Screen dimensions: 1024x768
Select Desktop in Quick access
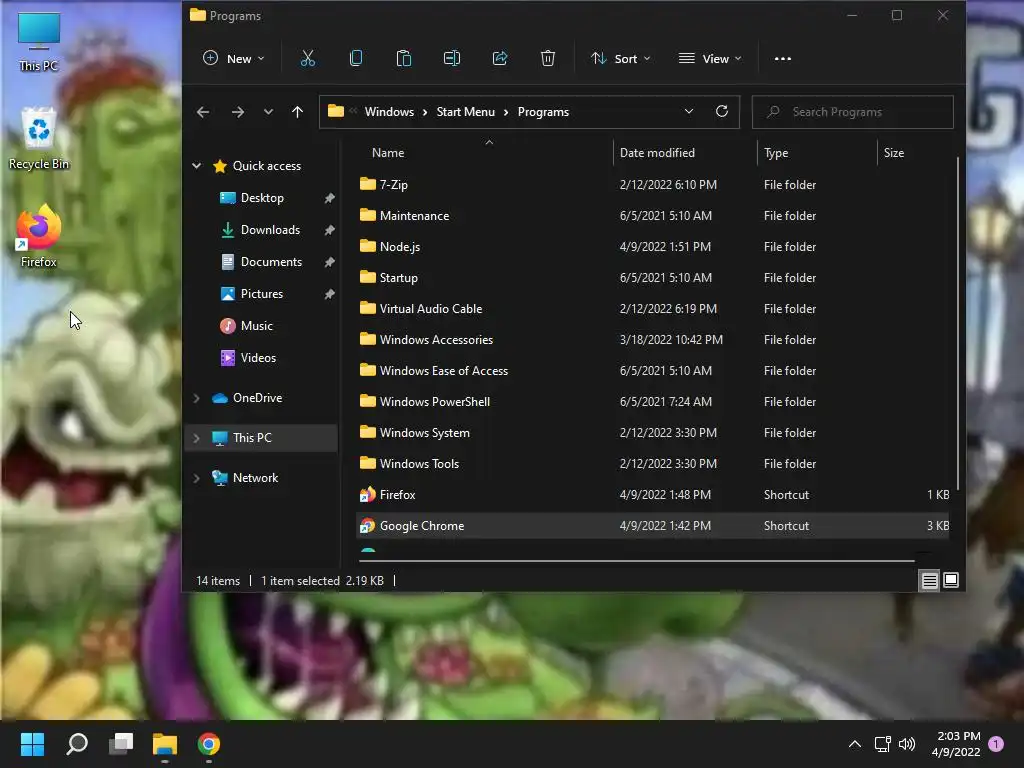pos(262,198)
